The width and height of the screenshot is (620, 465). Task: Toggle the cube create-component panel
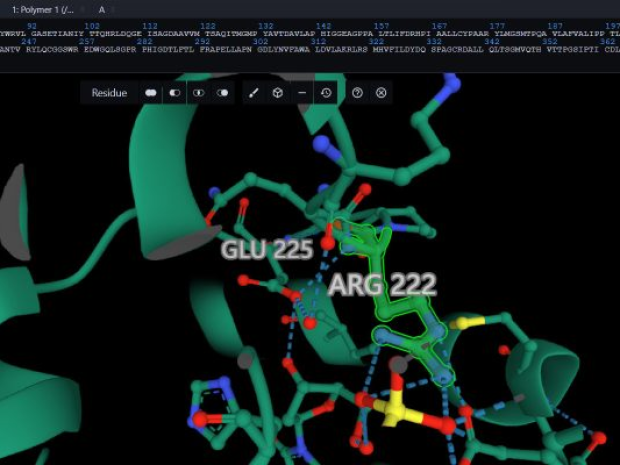pos(278,93)
